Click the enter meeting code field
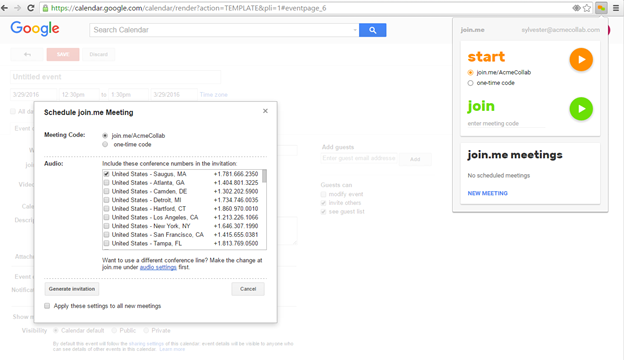 [506, 124]
